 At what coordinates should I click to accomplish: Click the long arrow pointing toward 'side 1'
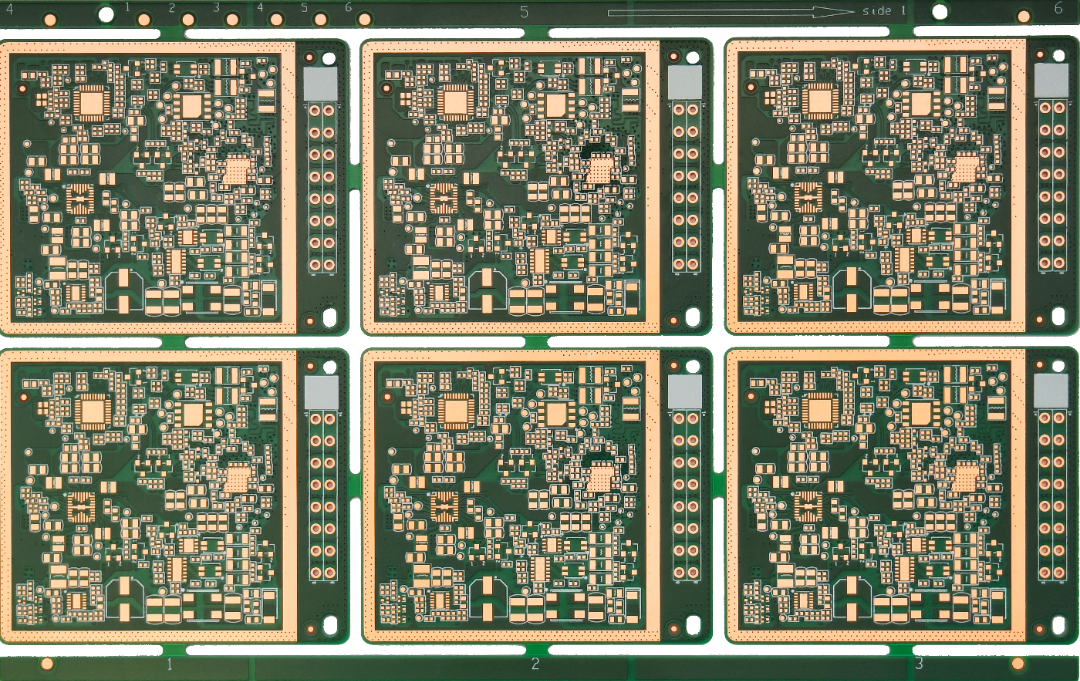point(730,12)
